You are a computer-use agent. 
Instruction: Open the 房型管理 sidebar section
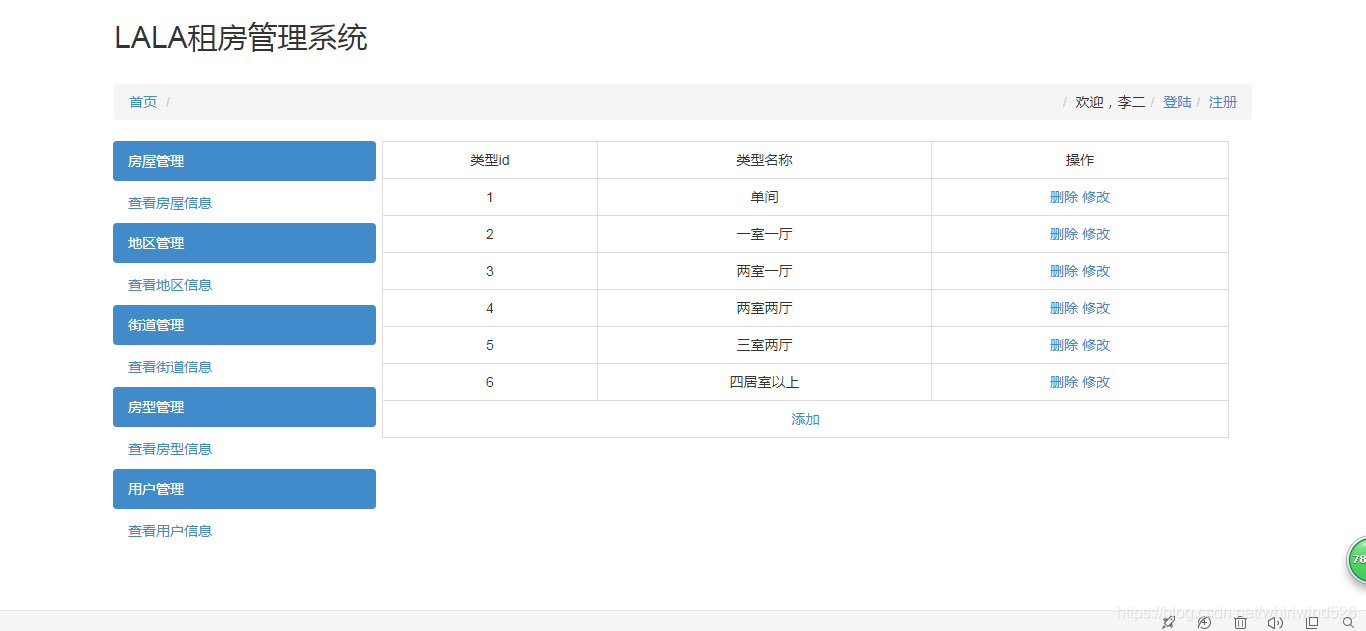pyautogui.click(x=244, y=407)
